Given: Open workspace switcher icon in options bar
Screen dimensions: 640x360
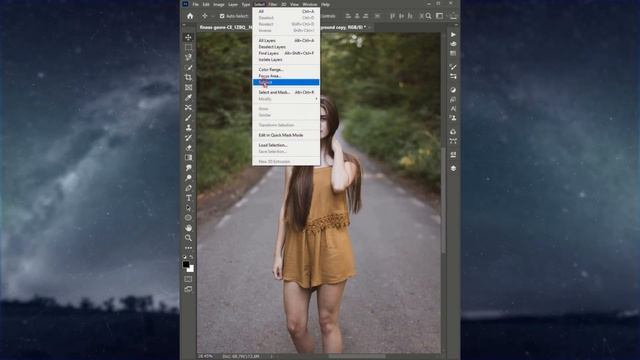Looking at the screenshot, I should coord(440,16).
